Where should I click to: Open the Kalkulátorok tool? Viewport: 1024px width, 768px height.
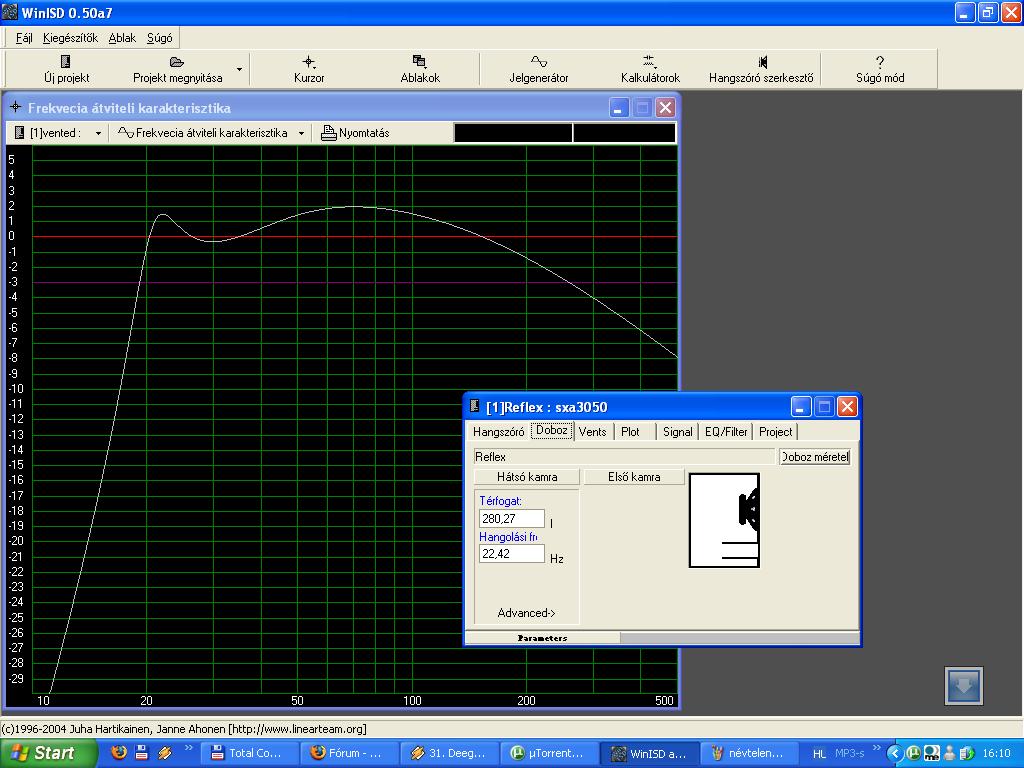pos(650,62)
